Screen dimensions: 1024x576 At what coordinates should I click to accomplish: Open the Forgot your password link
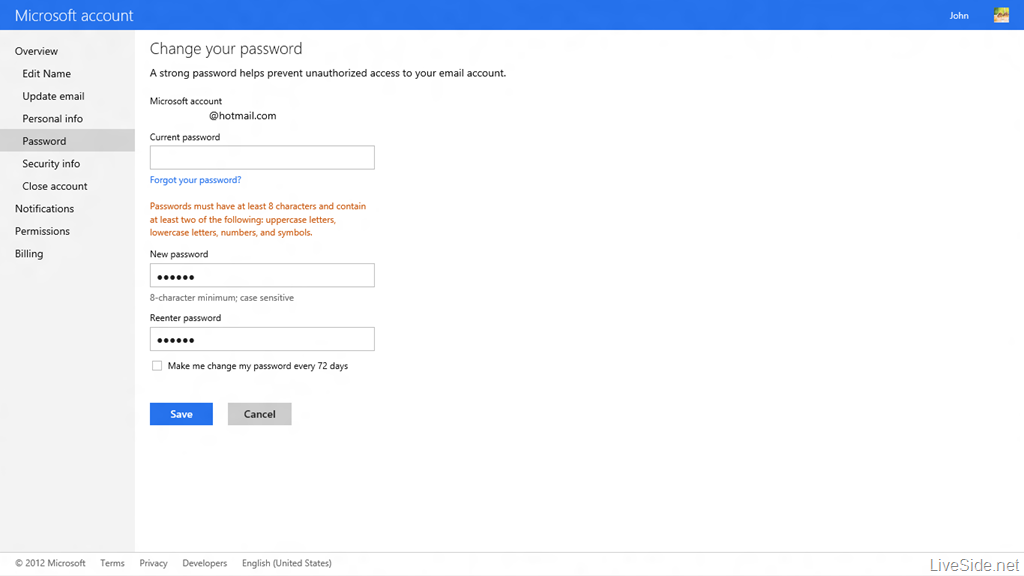click(195, 180)
